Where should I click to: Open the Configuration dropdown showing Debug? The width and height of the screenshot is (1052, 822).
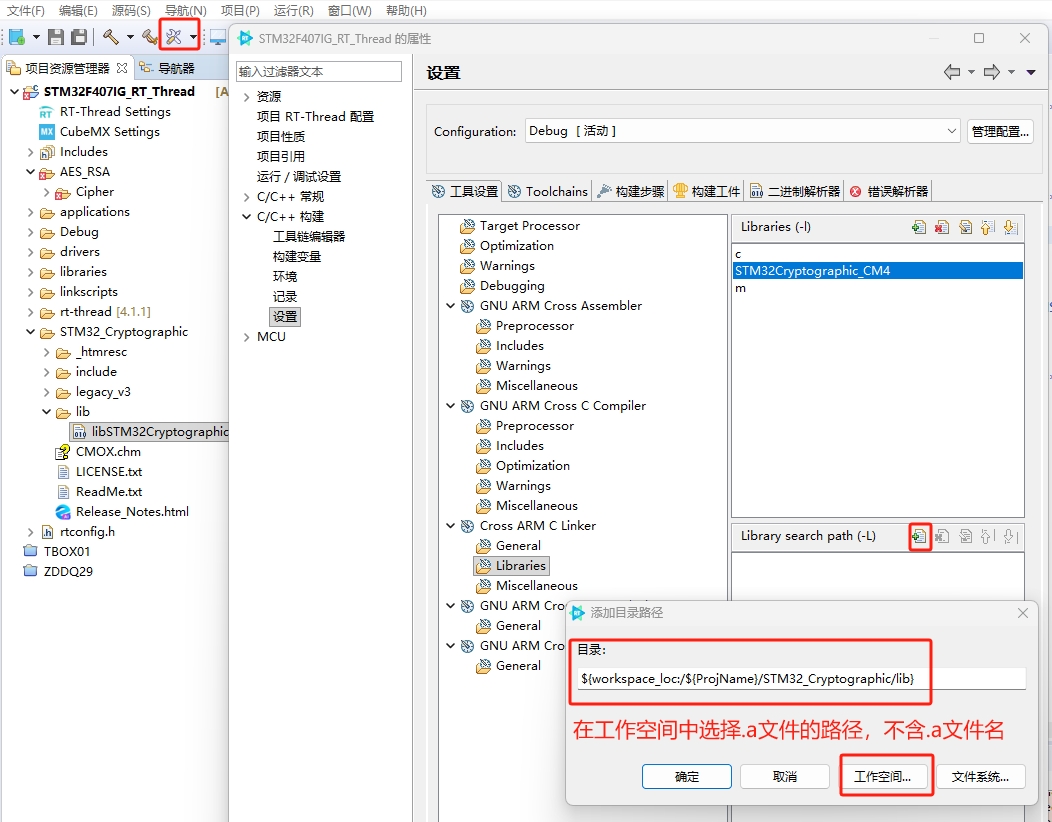(x=743, y=131)
